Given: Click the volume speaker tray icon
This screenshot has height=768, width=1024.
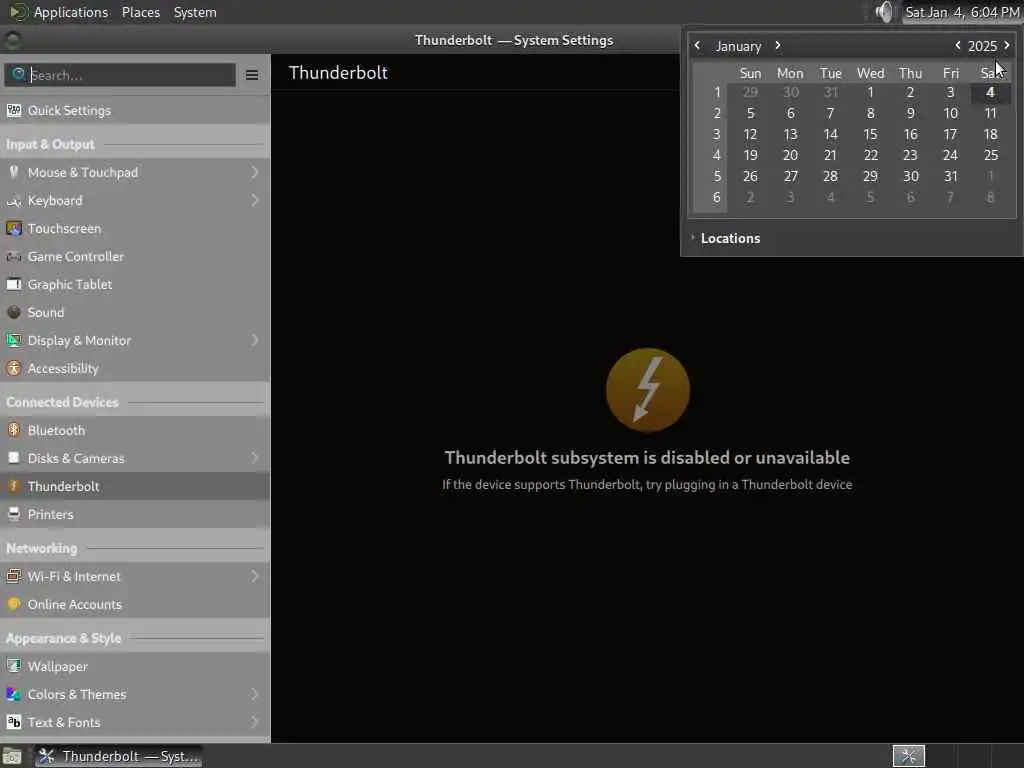Looking at the screenshot, I should pyautogui.click(x=884, y=12).
